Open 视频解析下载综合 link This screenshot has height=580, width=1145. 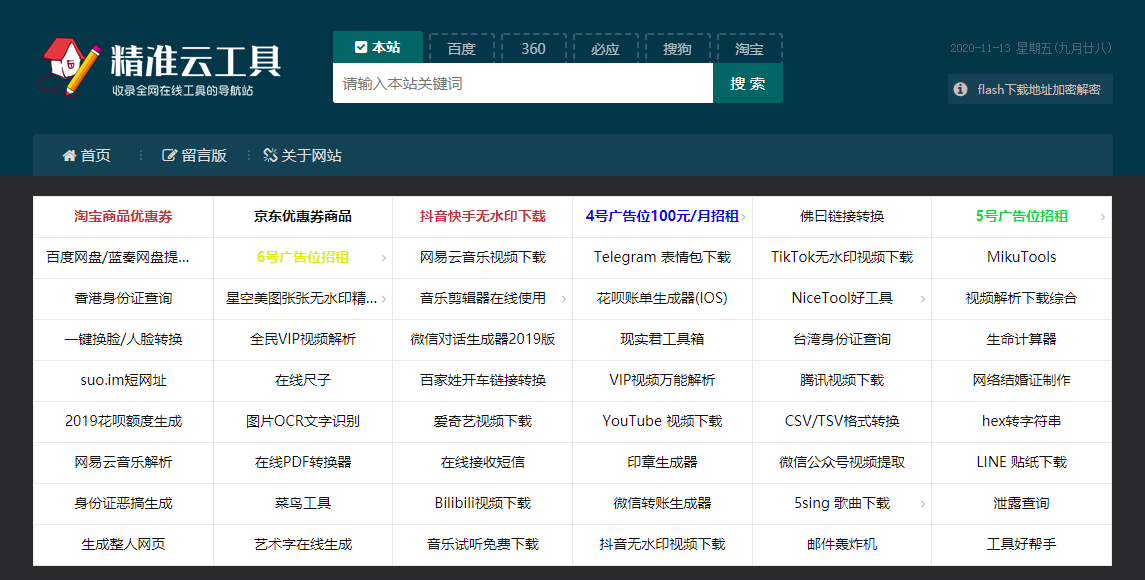click(x=1022, y=298)
